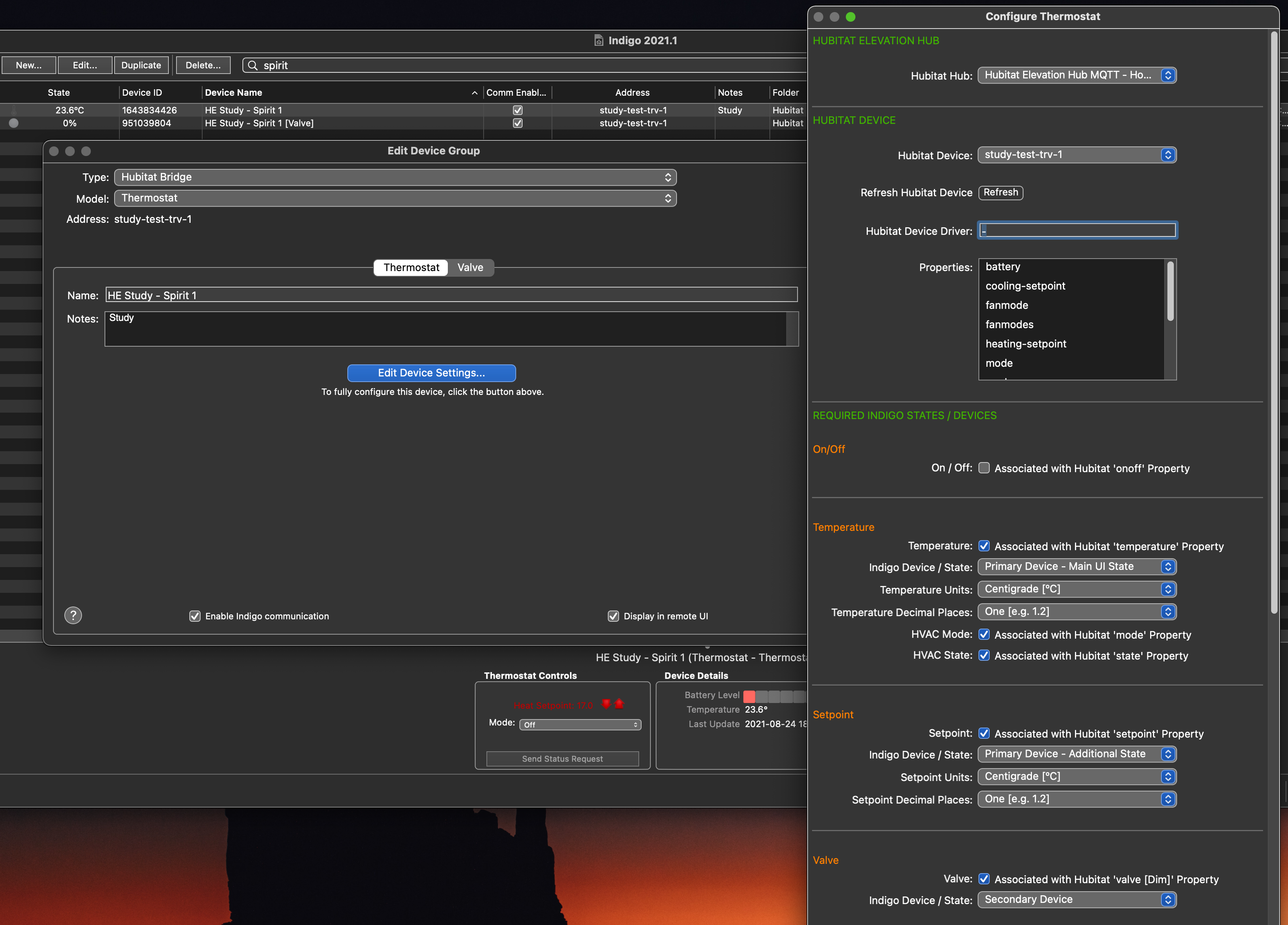
Task: Toggle Comm Enabled for Spirit 1 [Valve] row
Action: pos(517,123)
